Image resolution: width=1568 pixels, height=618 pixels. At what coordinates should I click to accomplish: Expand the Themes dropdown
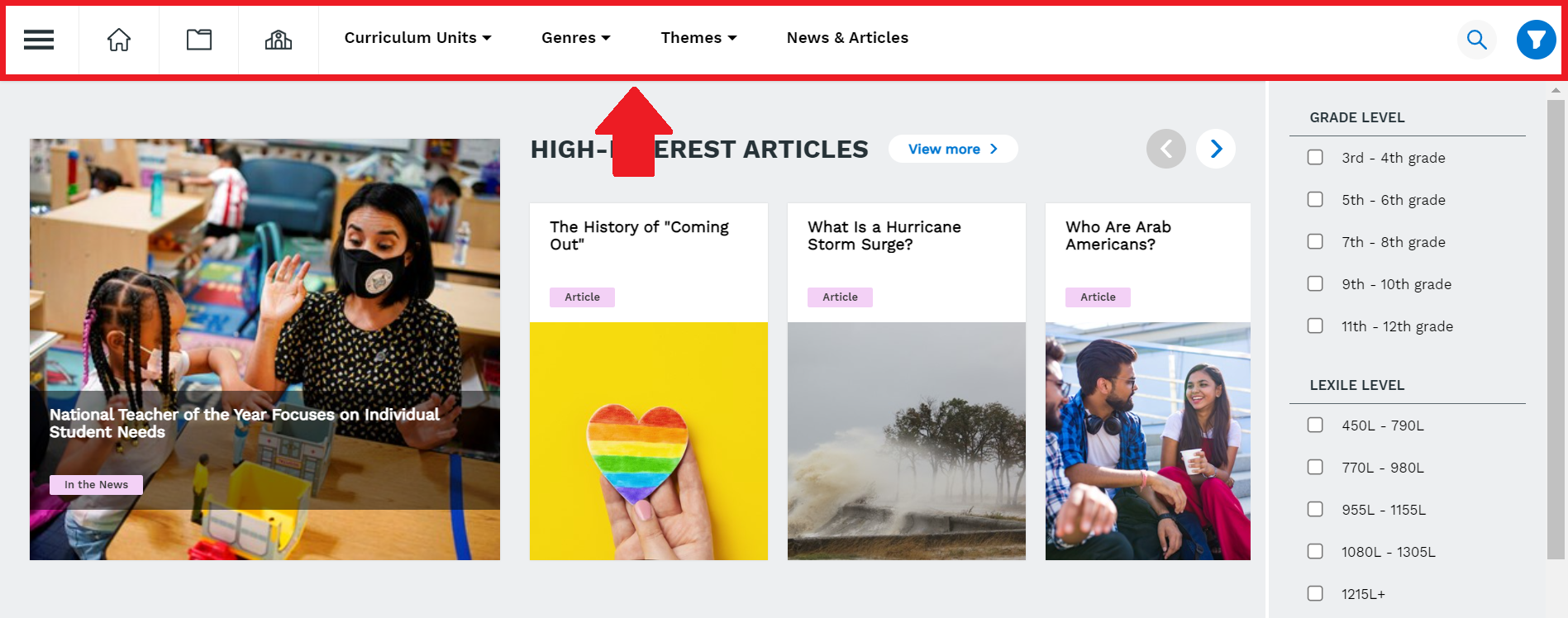click(698, 38)
